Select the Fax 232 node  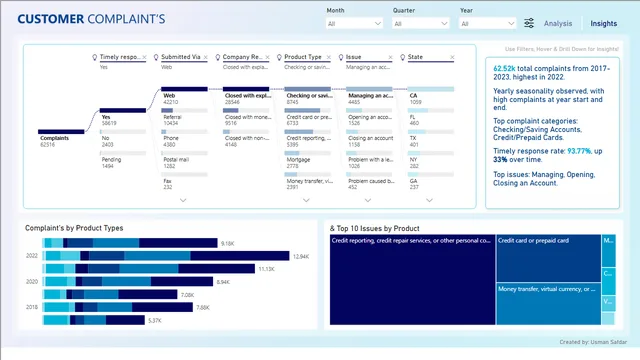coord(184,181)
